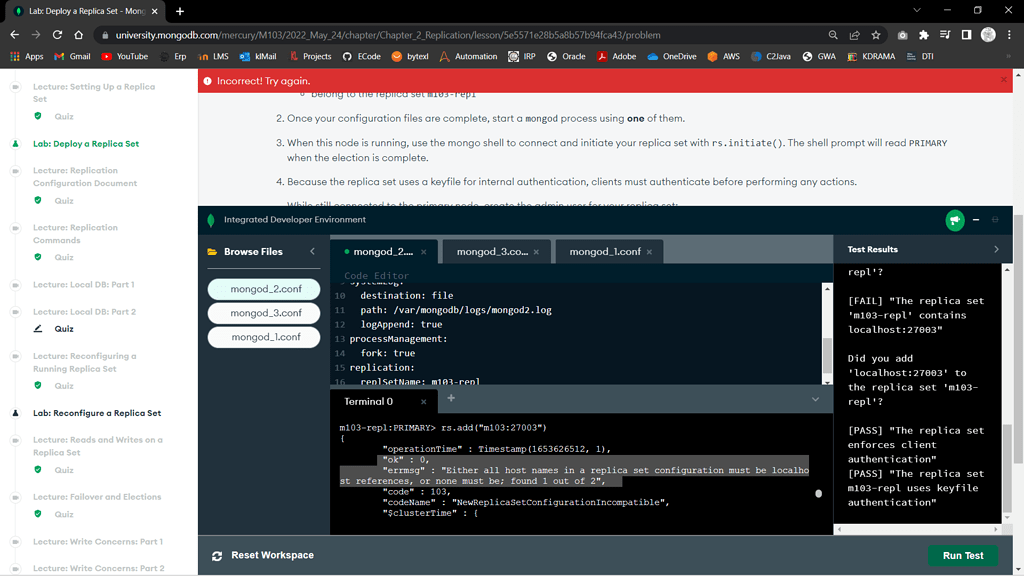Add a new terminal with plus icon
The height and width of the screenshot is (576, 1024).
(451, 399)
